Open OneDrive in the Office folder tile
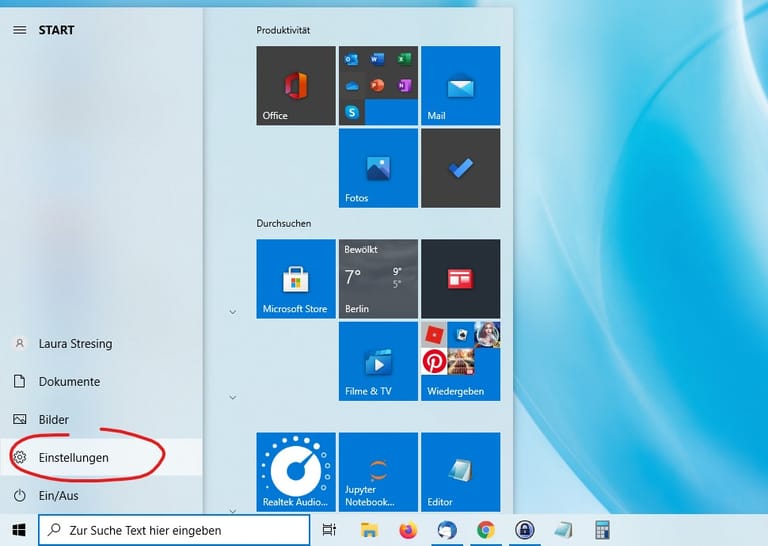 [x=351, y=86]
